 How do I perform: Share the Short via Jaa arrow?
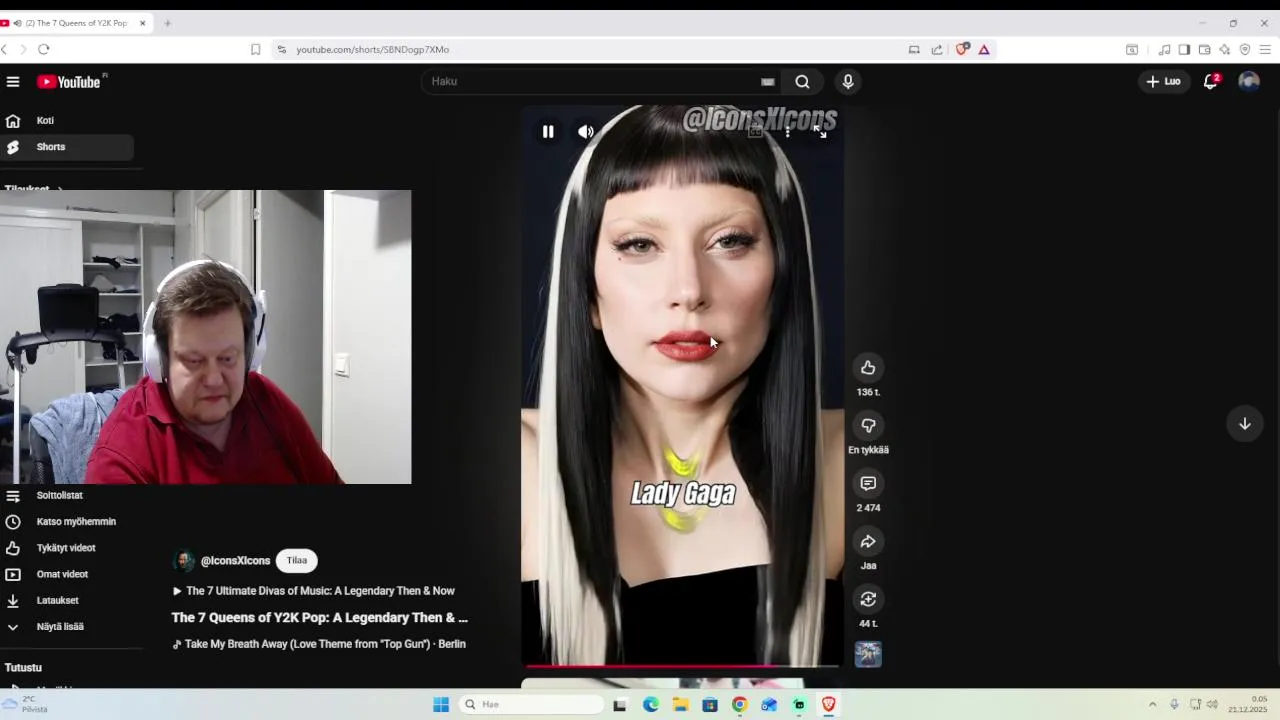868,541
